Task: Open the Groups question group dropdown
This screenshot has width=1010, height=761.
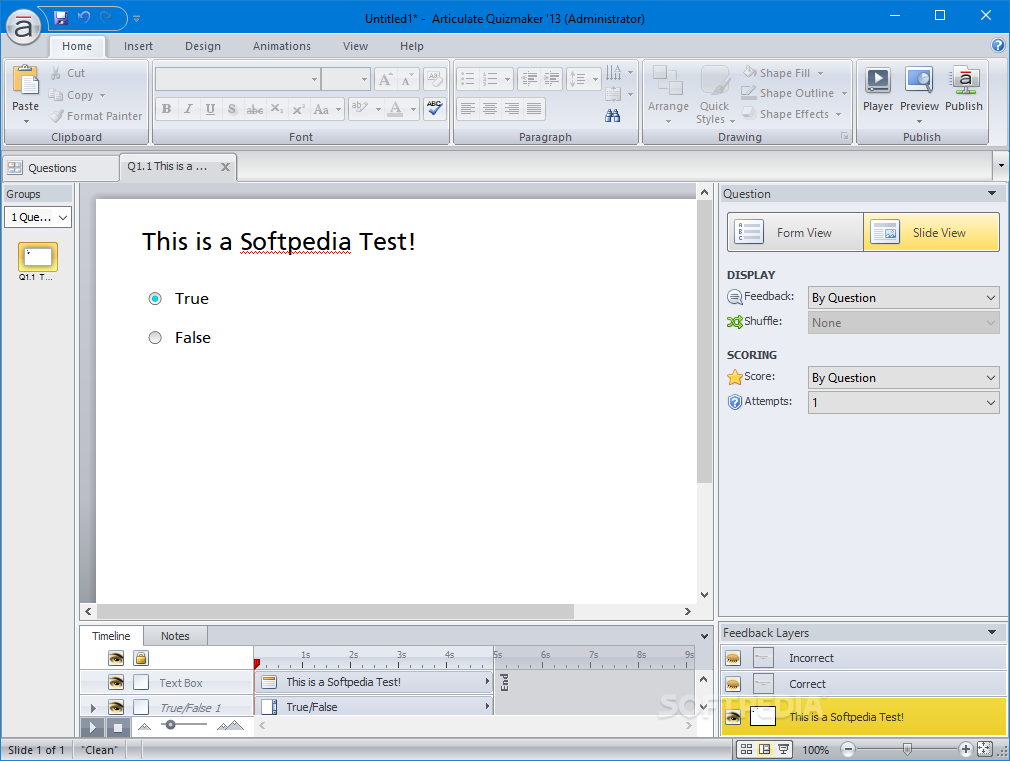Action: pyautogui.click(x=38, y=217)
